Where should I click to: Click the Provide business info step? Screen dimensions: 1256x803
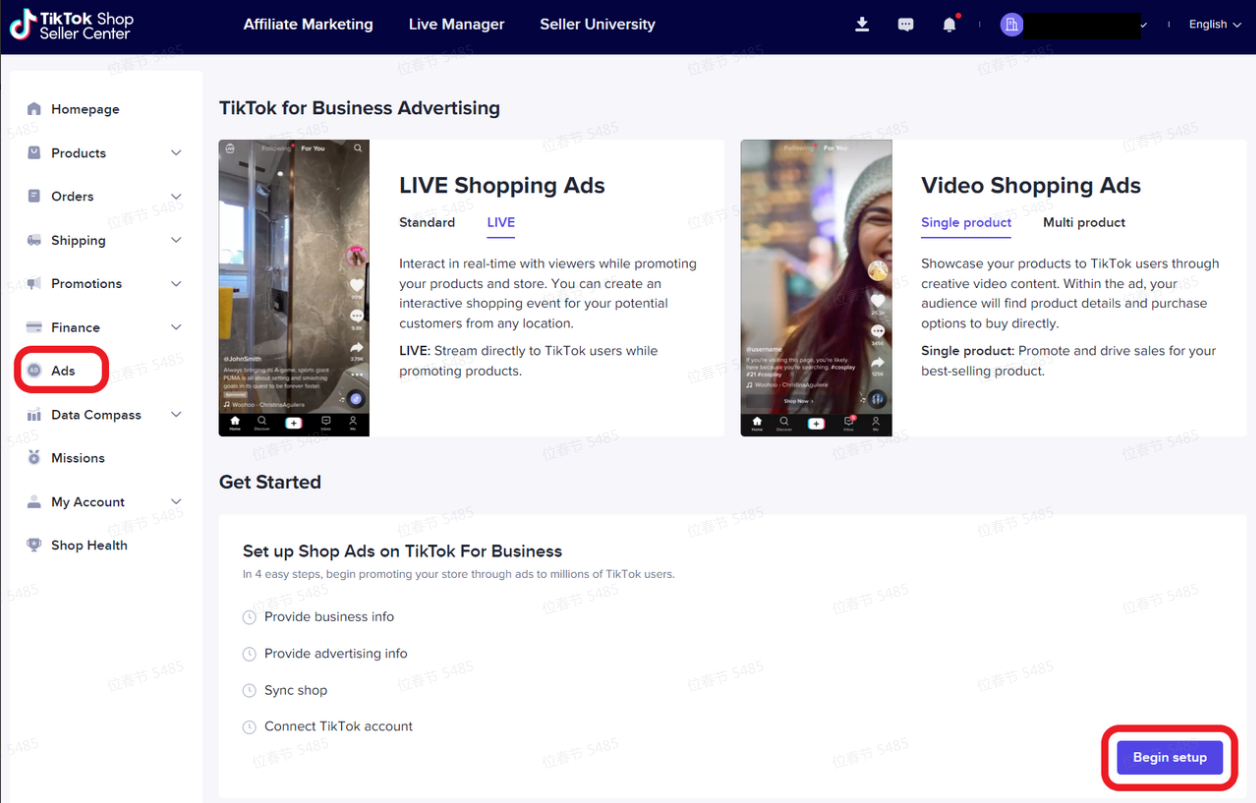(329, 617)
